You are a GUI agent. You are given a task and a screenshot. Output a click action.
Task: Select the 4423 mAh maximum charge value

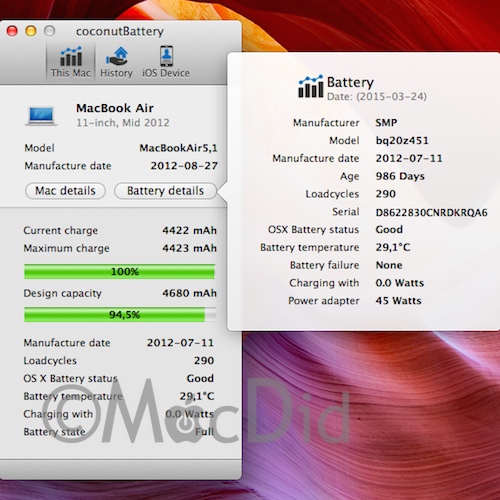(189, 248)
